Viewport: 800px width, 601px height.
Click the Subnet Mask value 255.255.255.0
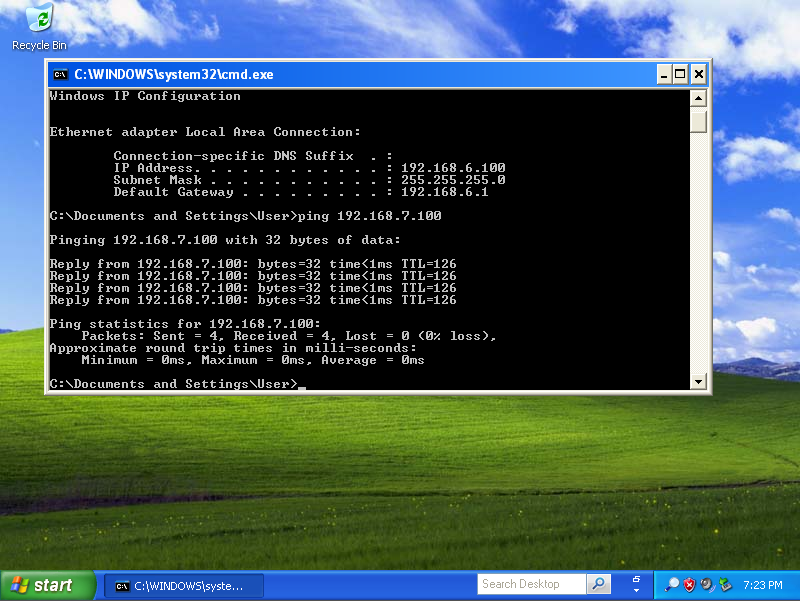[453, 180]
